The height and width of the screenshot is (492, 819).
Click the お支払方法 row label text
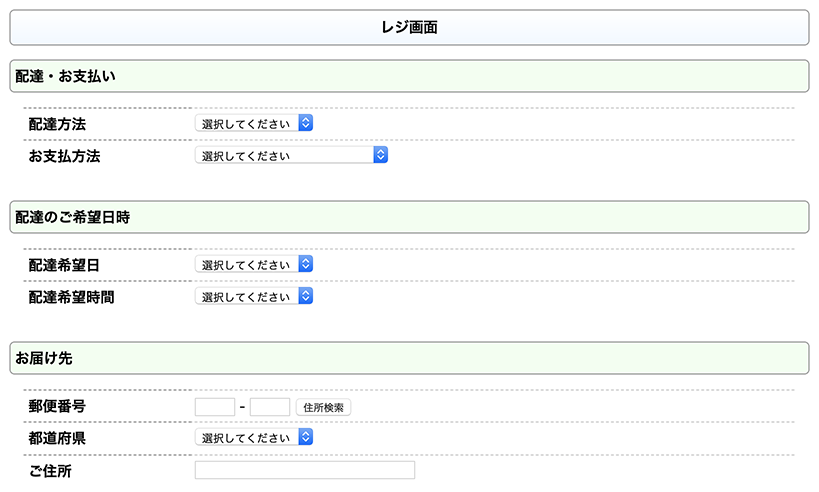point(64,156)
